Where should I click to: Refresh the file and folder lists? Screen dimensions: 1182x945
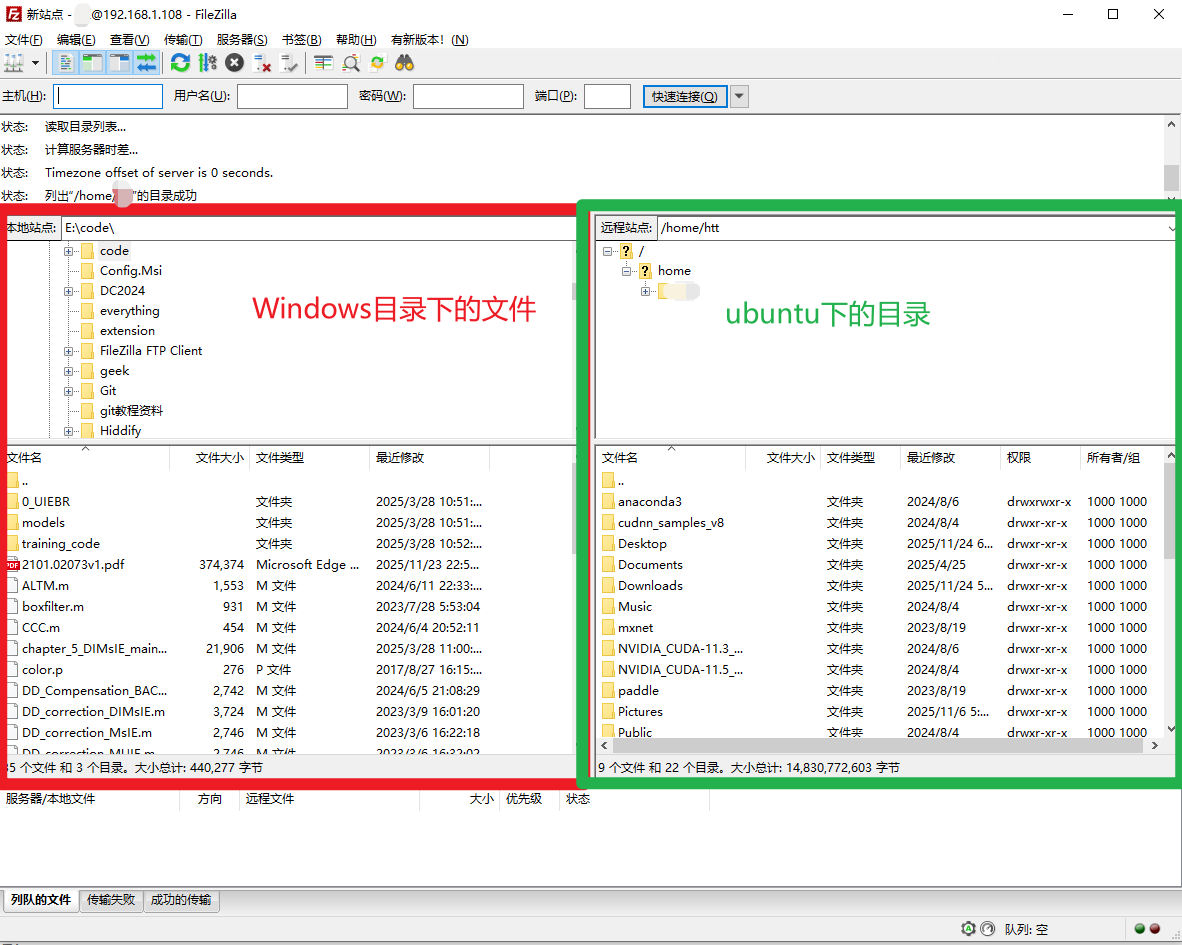point(180,63)
